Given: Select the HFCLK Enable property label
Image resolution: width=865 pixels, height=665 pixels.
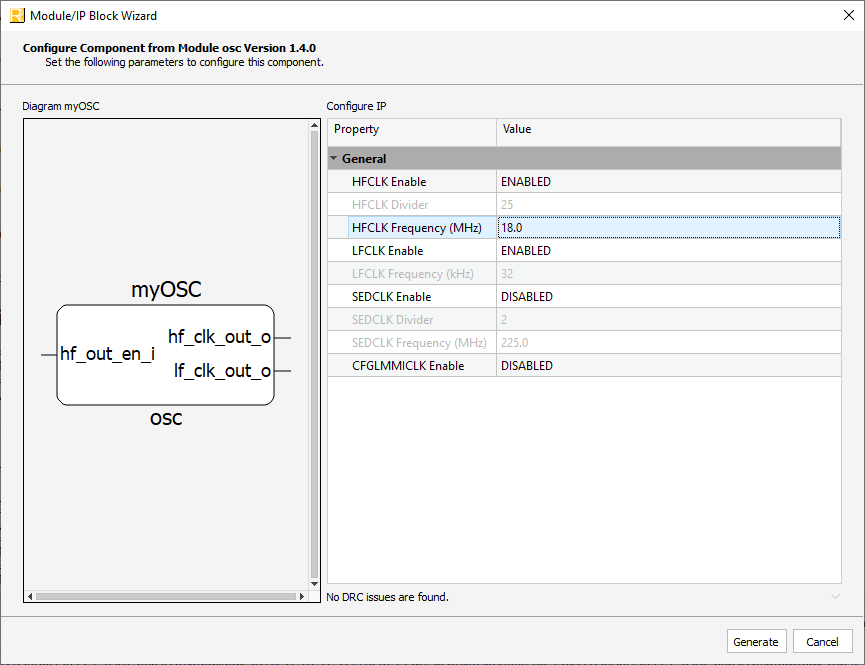Looking at the screenshot, I should [x=389, y=182].
